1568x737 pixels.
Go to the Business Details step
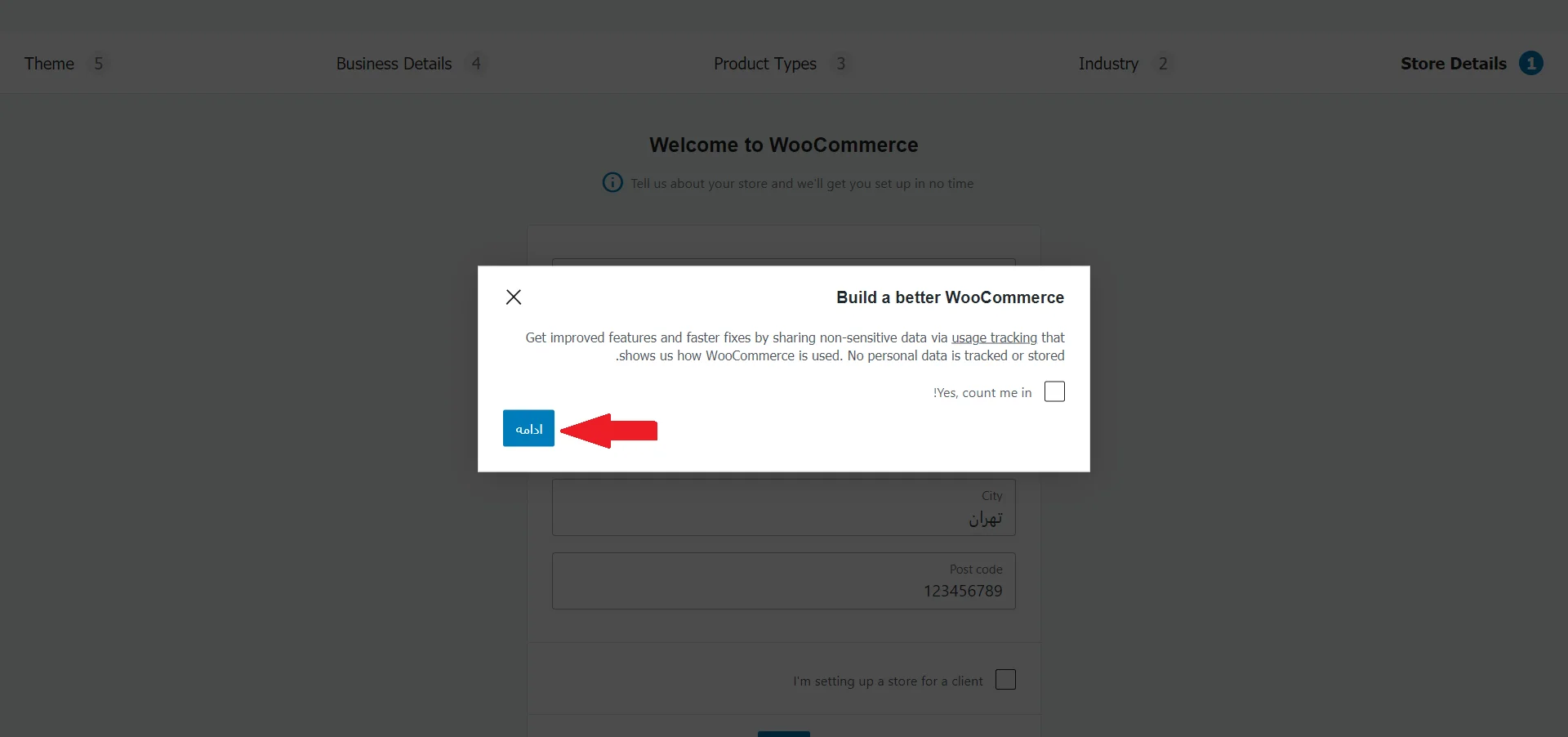(394, 63)
